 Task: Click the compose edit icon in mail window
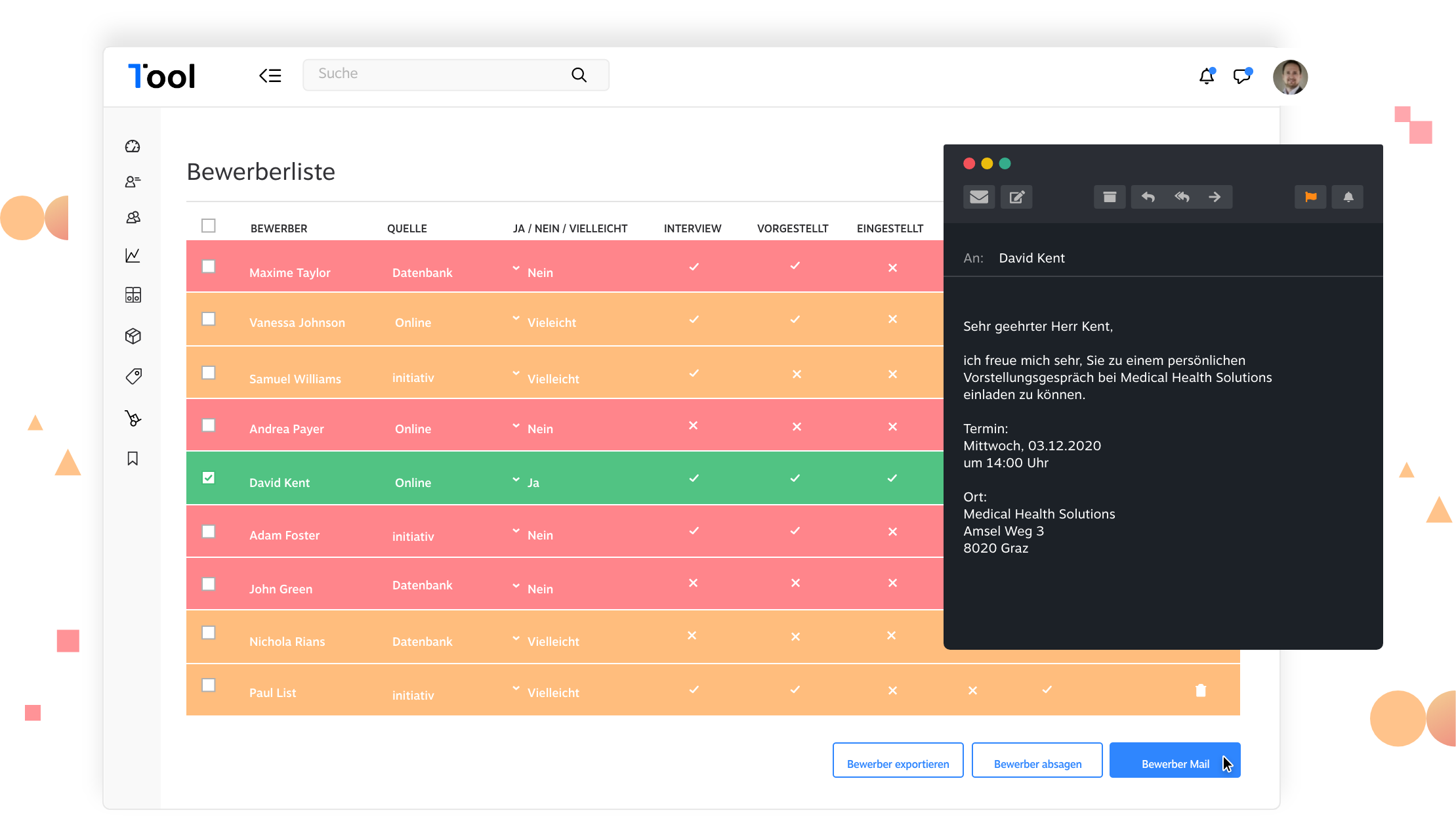1016,197
